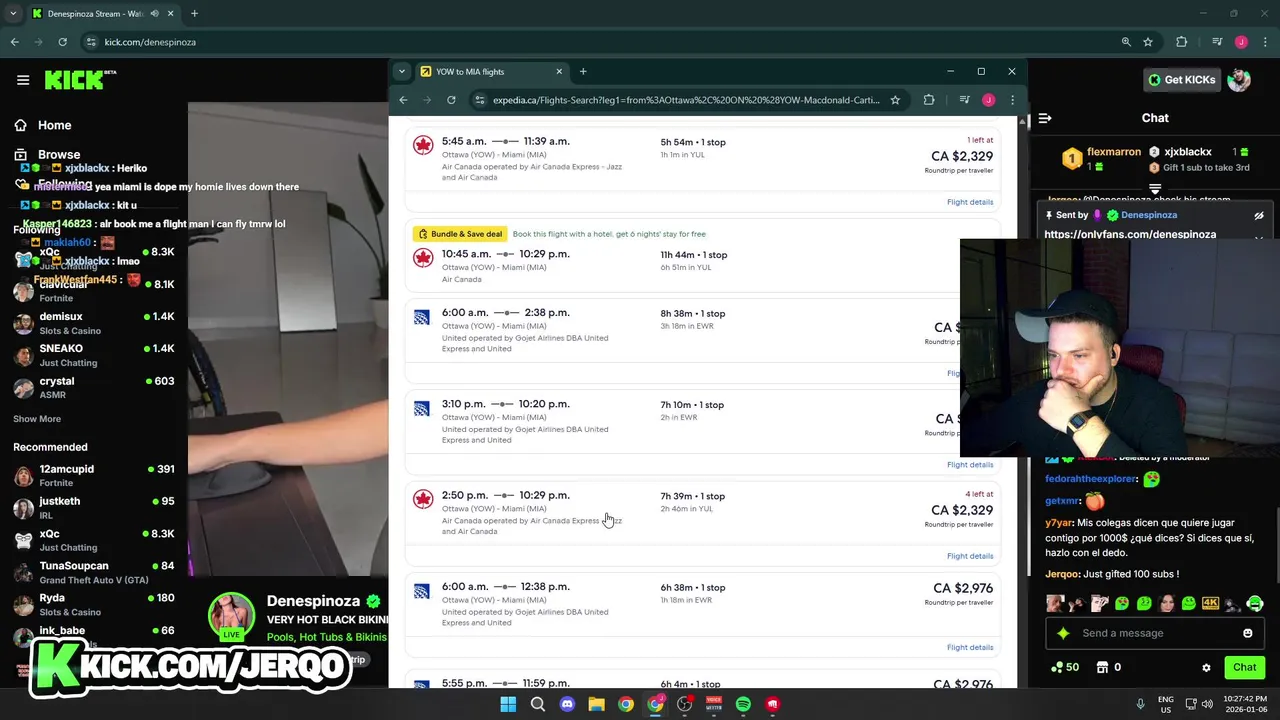Open TunaSoupcan GTA channel
This screenshot has height=720, width=1280.
pos(94,572)
